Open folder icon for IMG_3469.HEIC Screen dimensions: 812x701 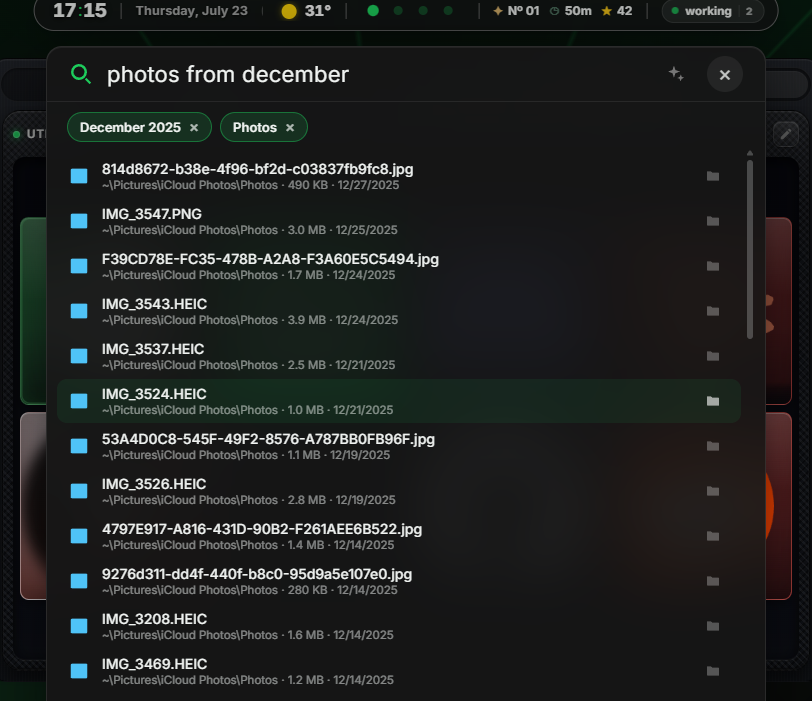(713, 671)
